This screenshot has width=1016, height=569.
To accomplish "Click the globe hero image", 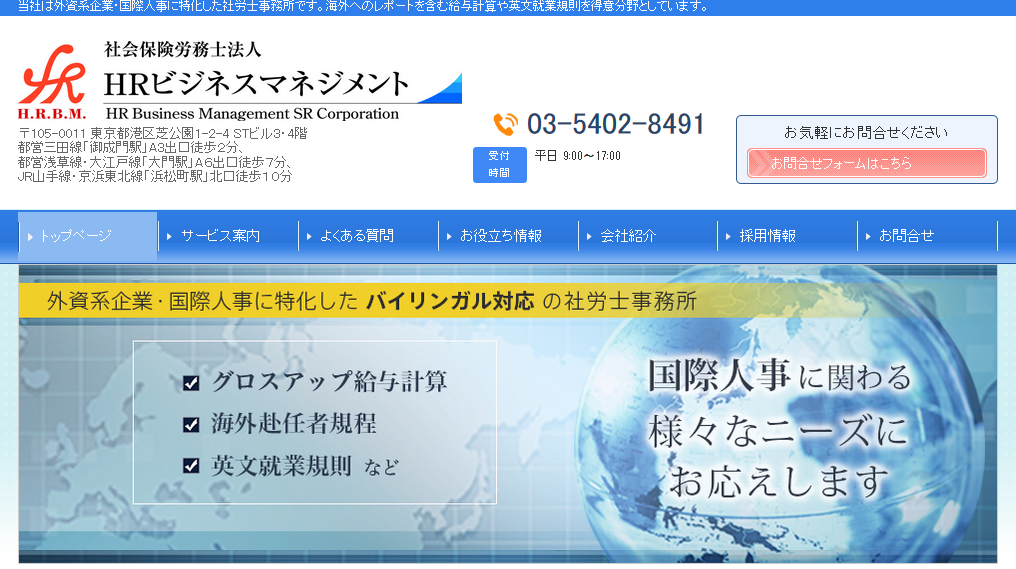I will [x=778, y=415].
